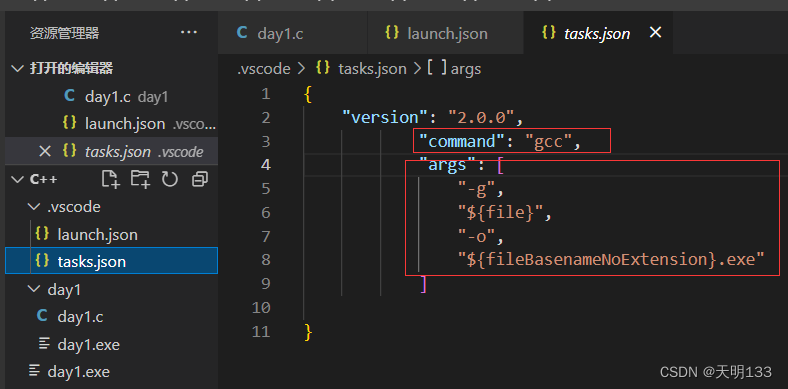This screenshot has height=389, width=788.
Task: Click the "-o" argument string
Action: 477,236
